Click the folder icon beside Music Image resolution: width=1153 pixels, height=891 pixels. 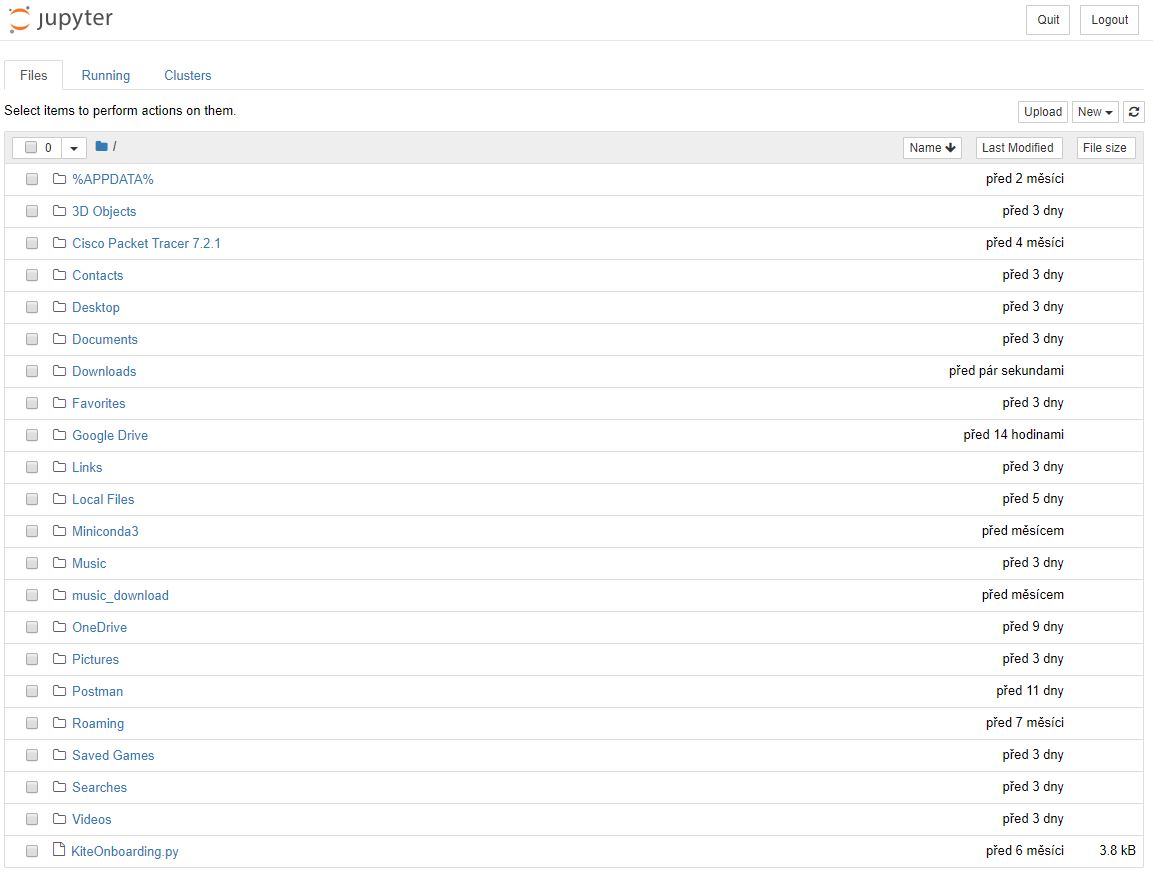[x=60, y=562]
